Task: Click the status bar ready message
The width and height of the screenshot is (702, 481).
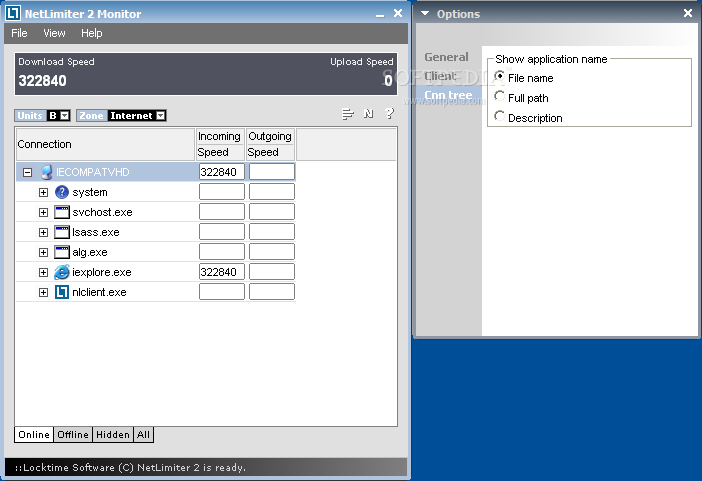Action: point(130,468)
